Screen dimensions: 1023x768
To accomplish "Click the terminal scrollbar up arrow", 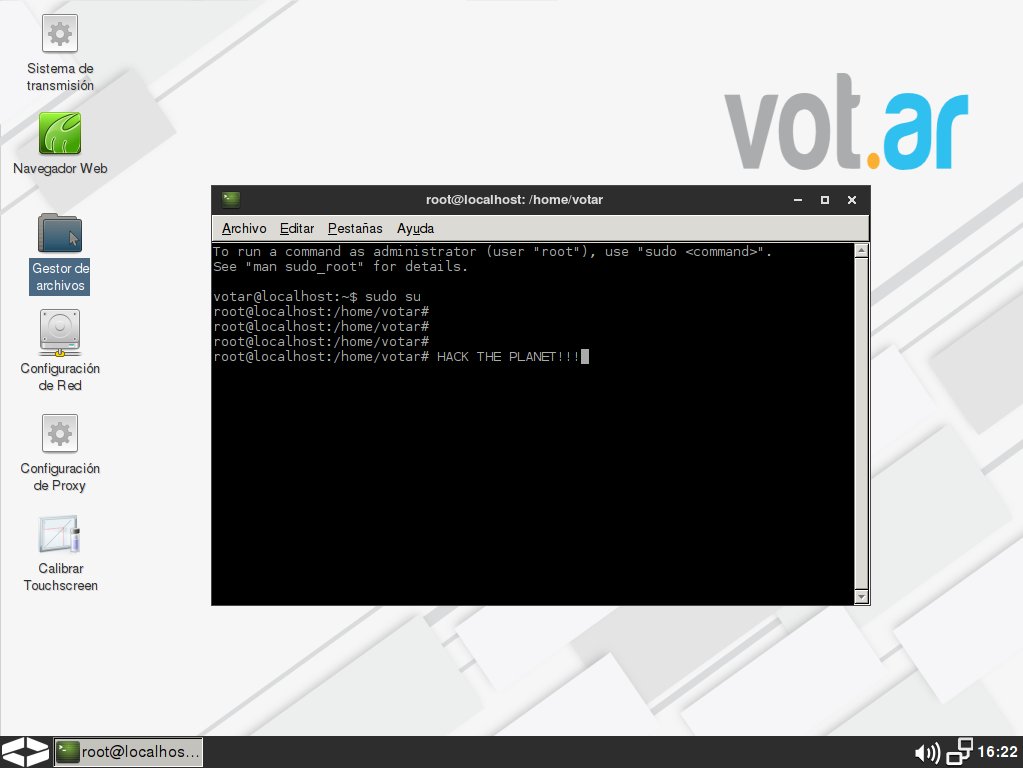I will 861,251.
